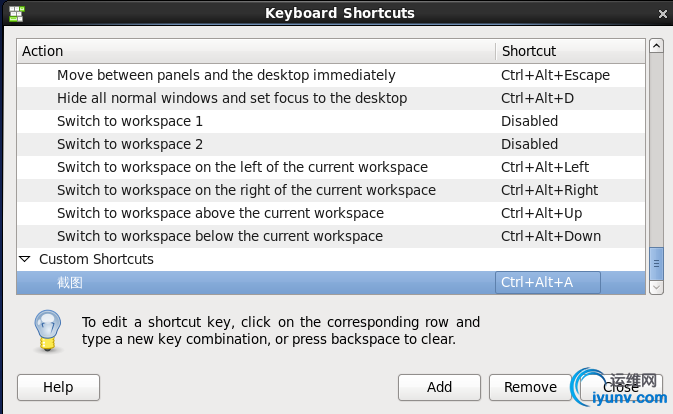Click the vertical scrollbar thumb
Viewport: 673px width, 414px height.
click(x=657, y=263)
